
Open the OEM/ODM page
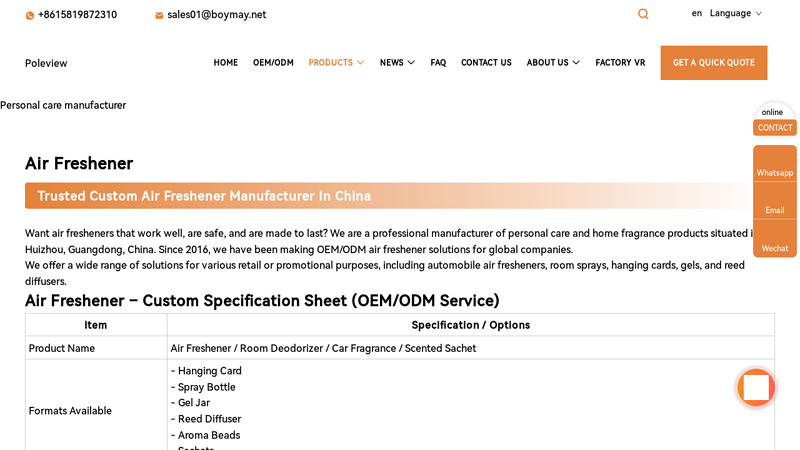click(273, 62)
